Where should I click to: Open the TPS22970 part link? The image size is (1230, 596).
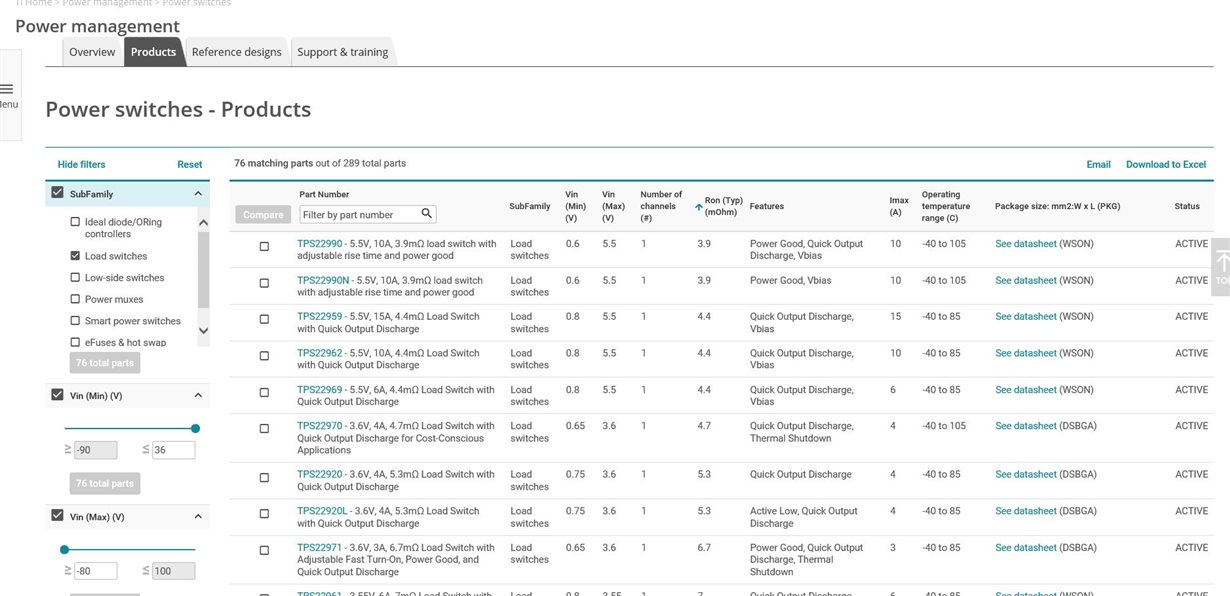pyautogui.click(x=320, y=426)
